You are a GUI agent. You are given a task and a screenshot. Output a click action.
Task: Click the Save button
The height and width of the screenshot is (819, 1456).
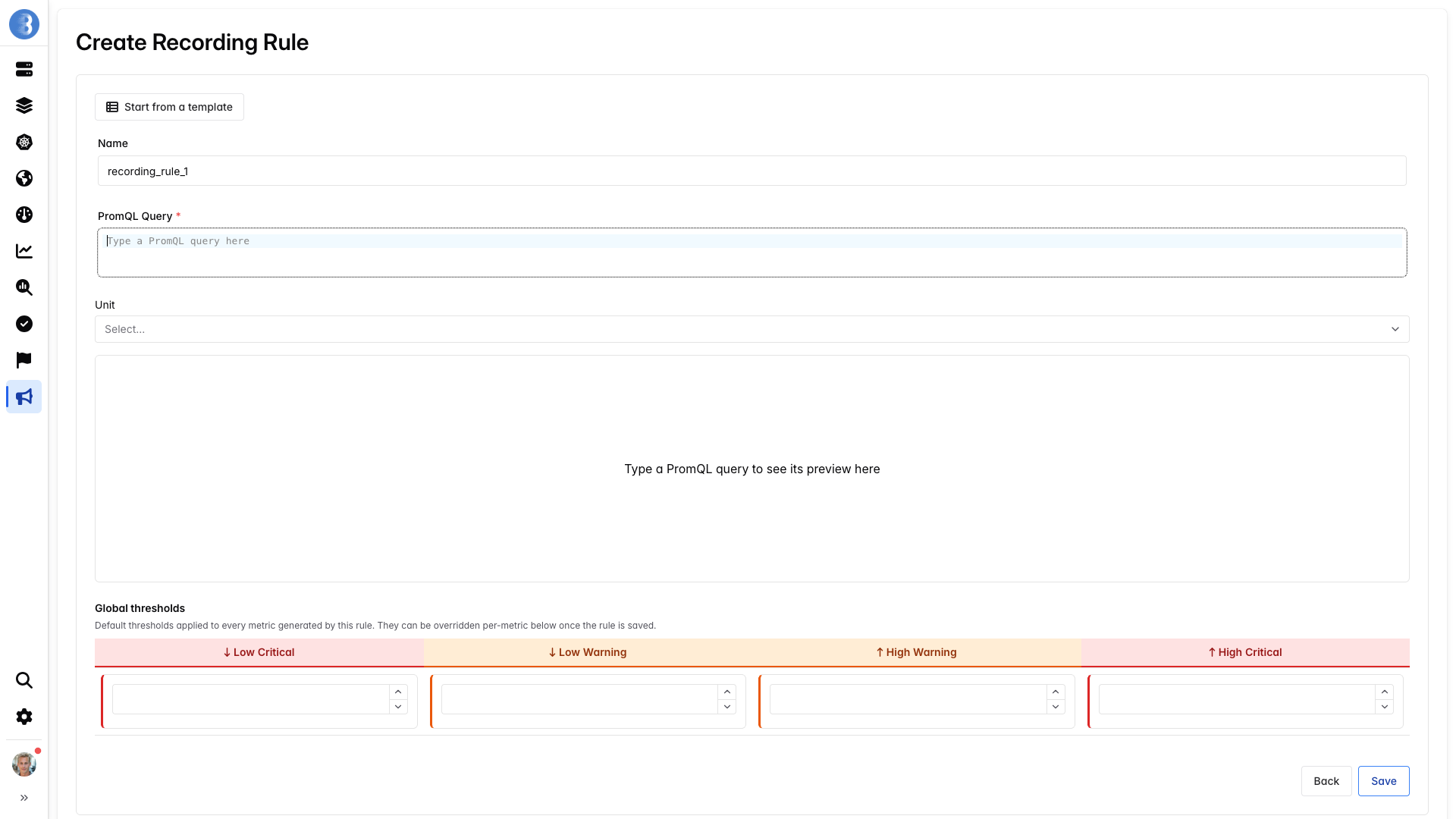[1383, 781]
